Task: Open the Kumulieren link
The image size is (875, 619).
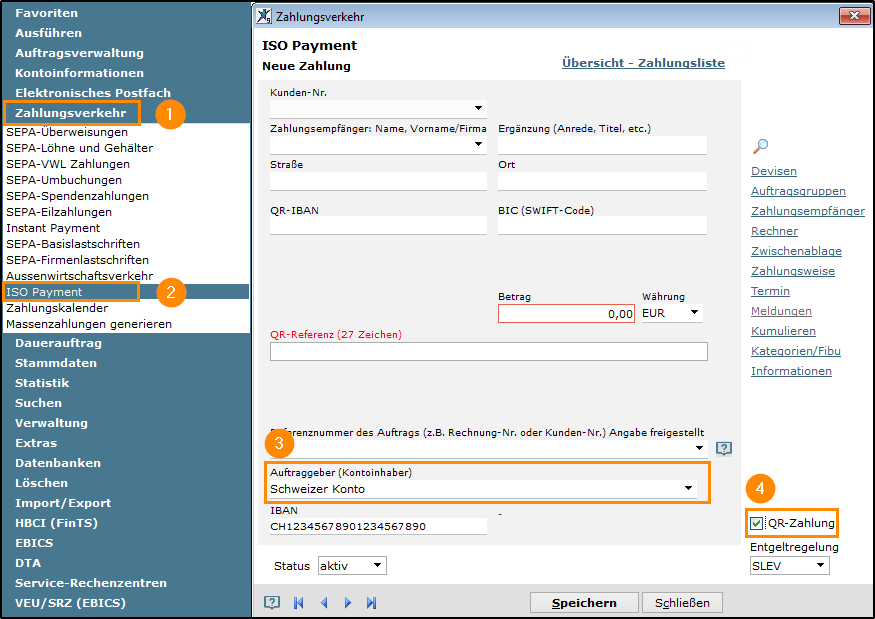Action: point(783,332)
